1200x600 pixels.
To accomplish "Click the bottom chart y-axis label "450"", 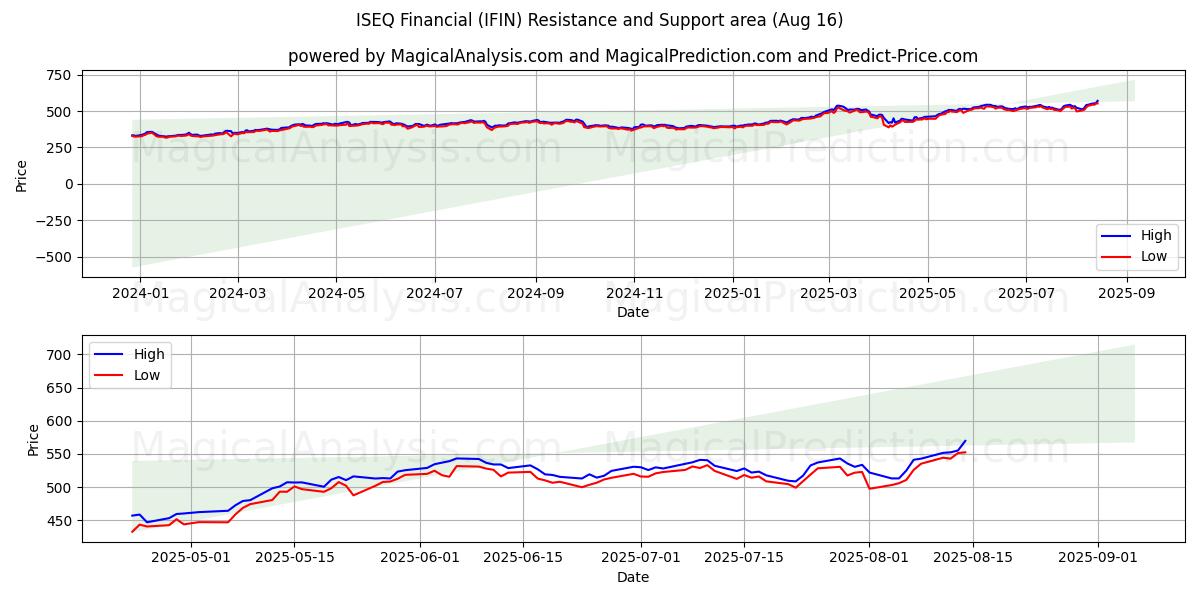I will [58, 521].
